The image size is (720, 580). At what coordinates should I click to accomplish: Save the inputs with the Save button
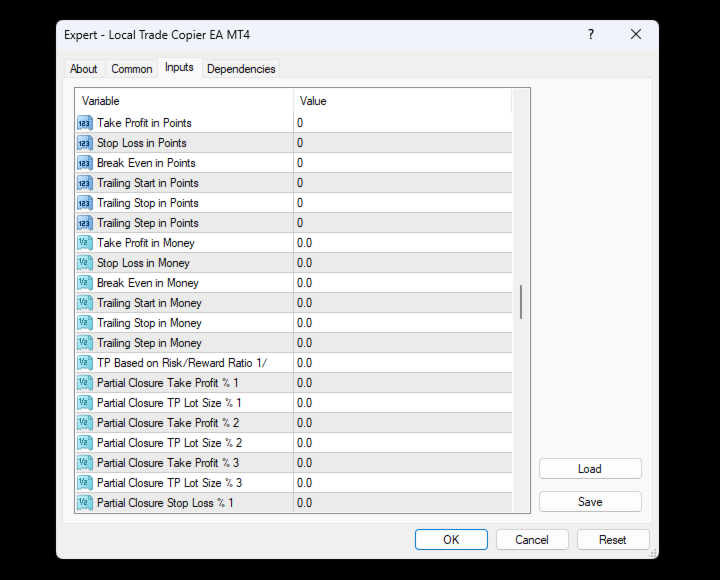(590, 502)
